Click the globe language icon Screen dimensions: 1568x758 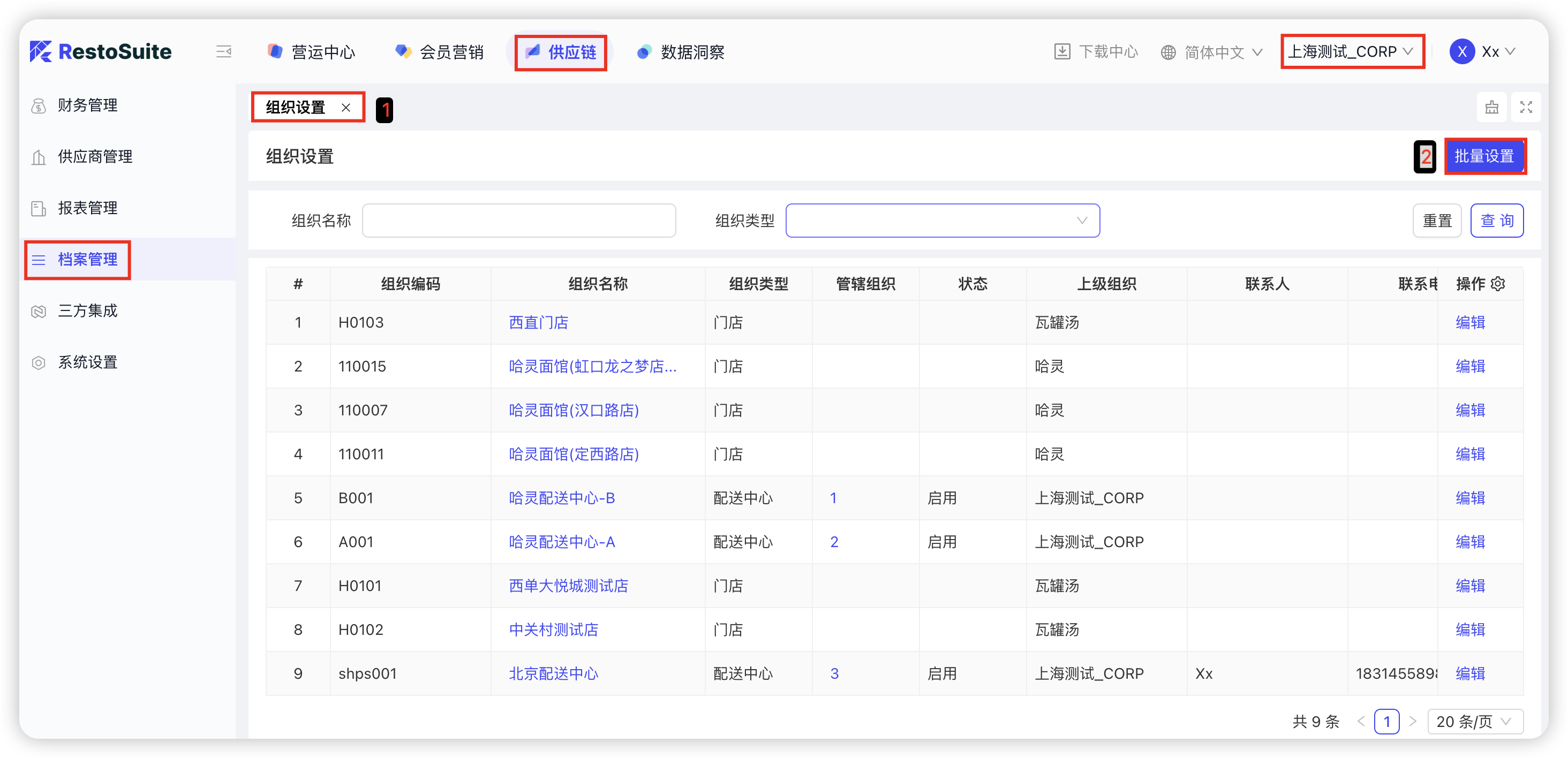coord(1167,52)
